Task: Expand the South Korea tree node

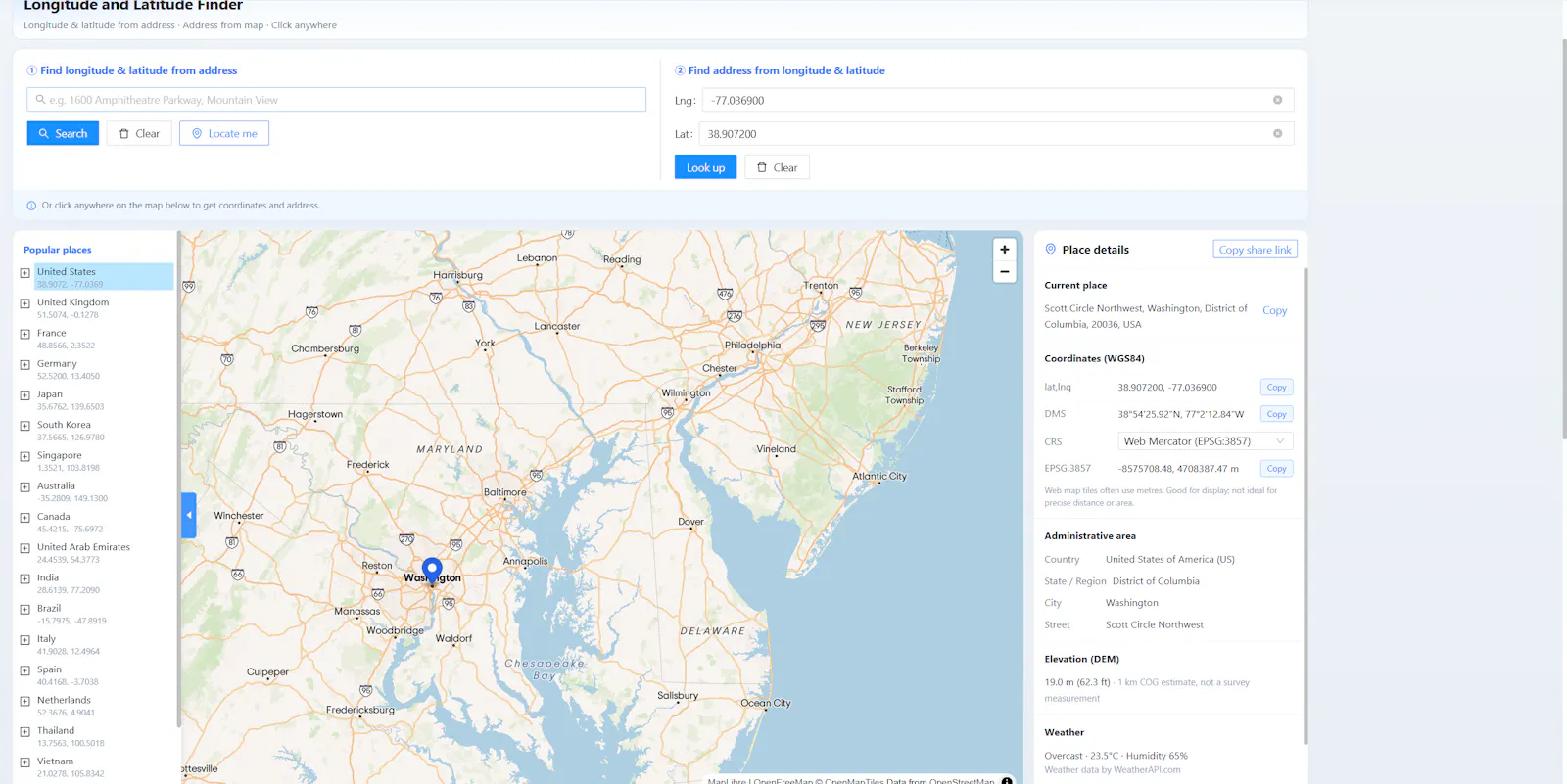Action: click(25, 426)
